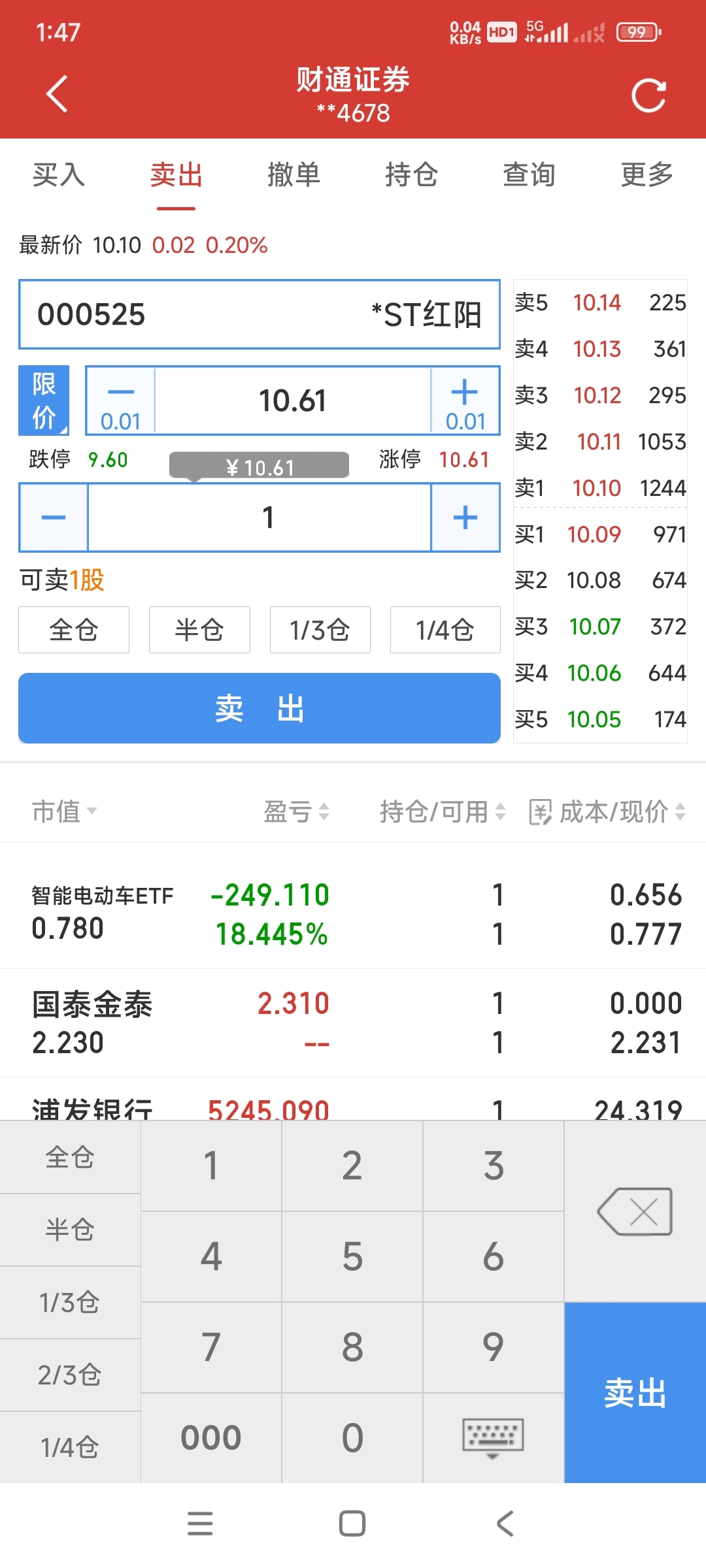Select the 国泰金泰 holding row
Screen dimensions: 706x1568
(353, 1022)
